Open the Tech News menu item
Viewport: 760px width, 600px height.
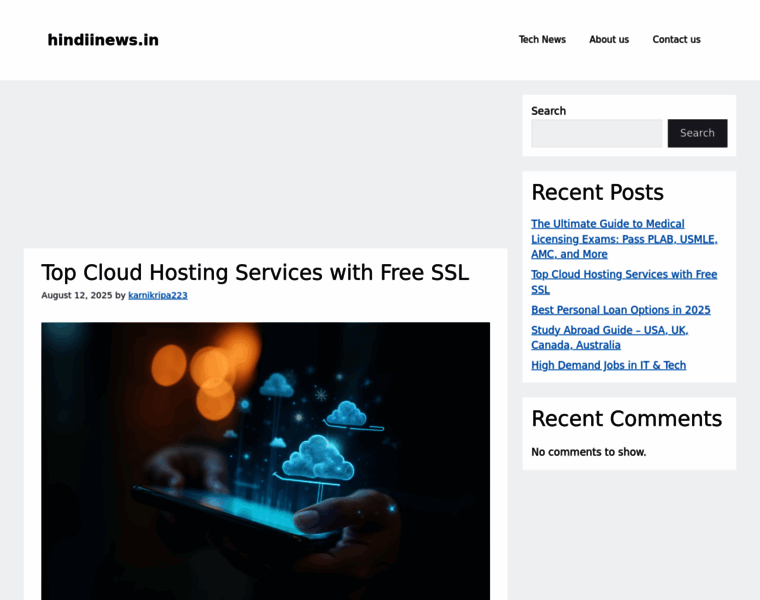pos(542,40)
